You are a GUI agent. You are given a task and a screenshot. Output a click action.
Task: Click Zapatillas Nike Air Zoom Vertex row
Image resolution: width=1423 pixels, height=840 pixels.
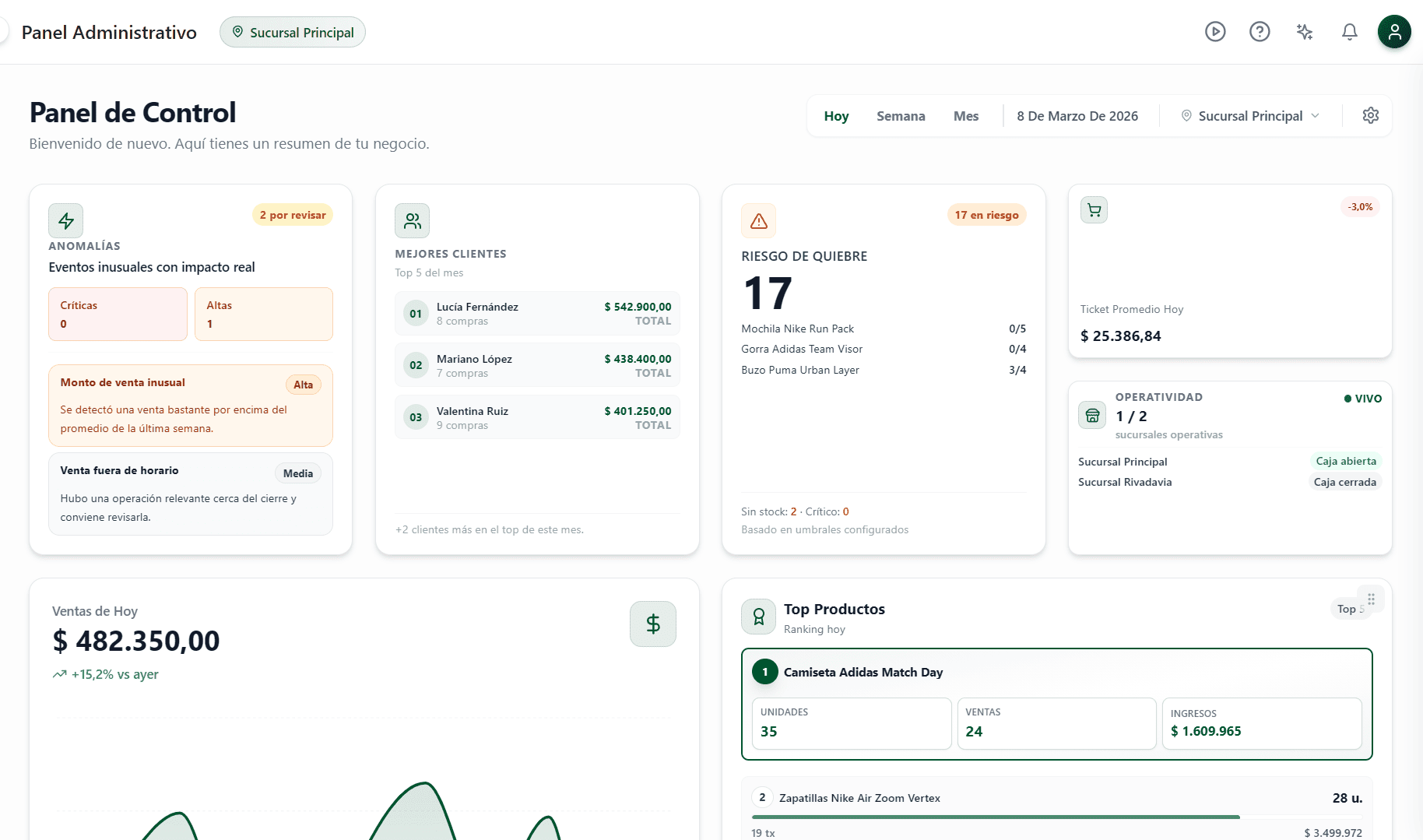[1057, 809]
